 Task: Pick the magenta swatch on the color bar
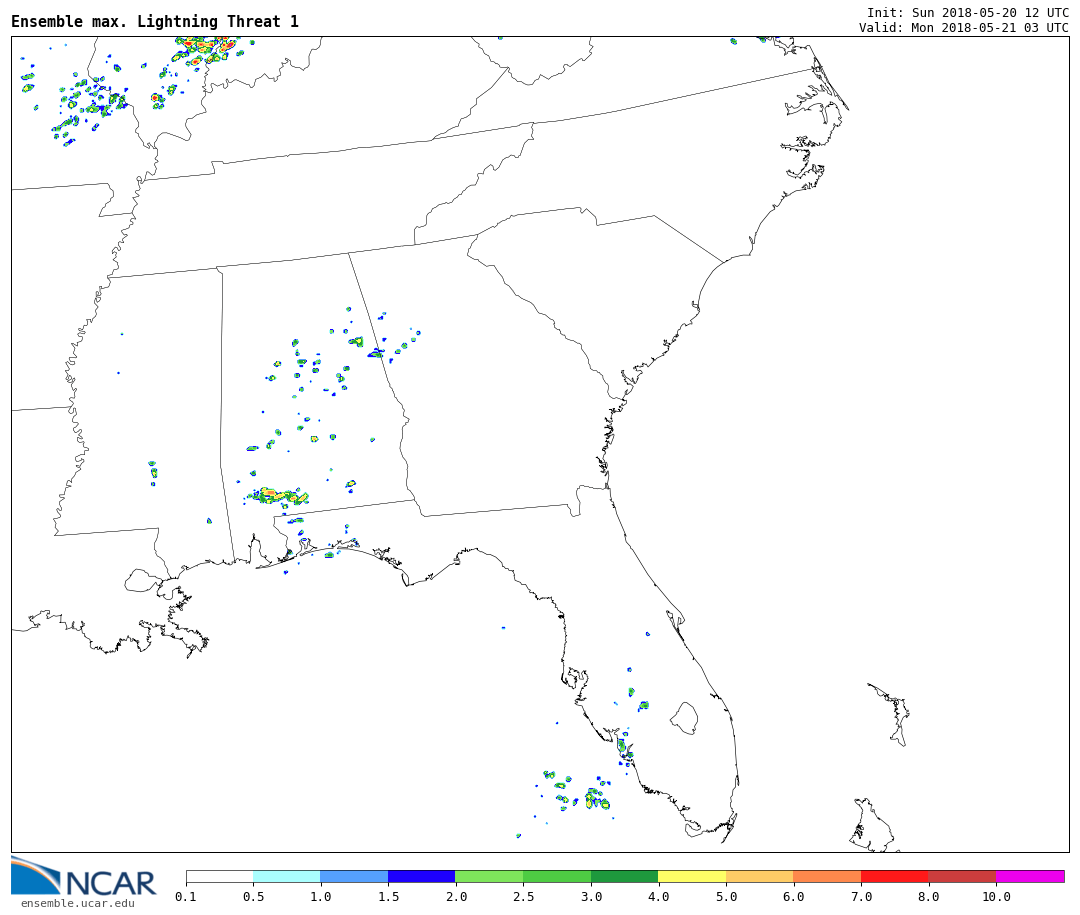point(1029,876)
